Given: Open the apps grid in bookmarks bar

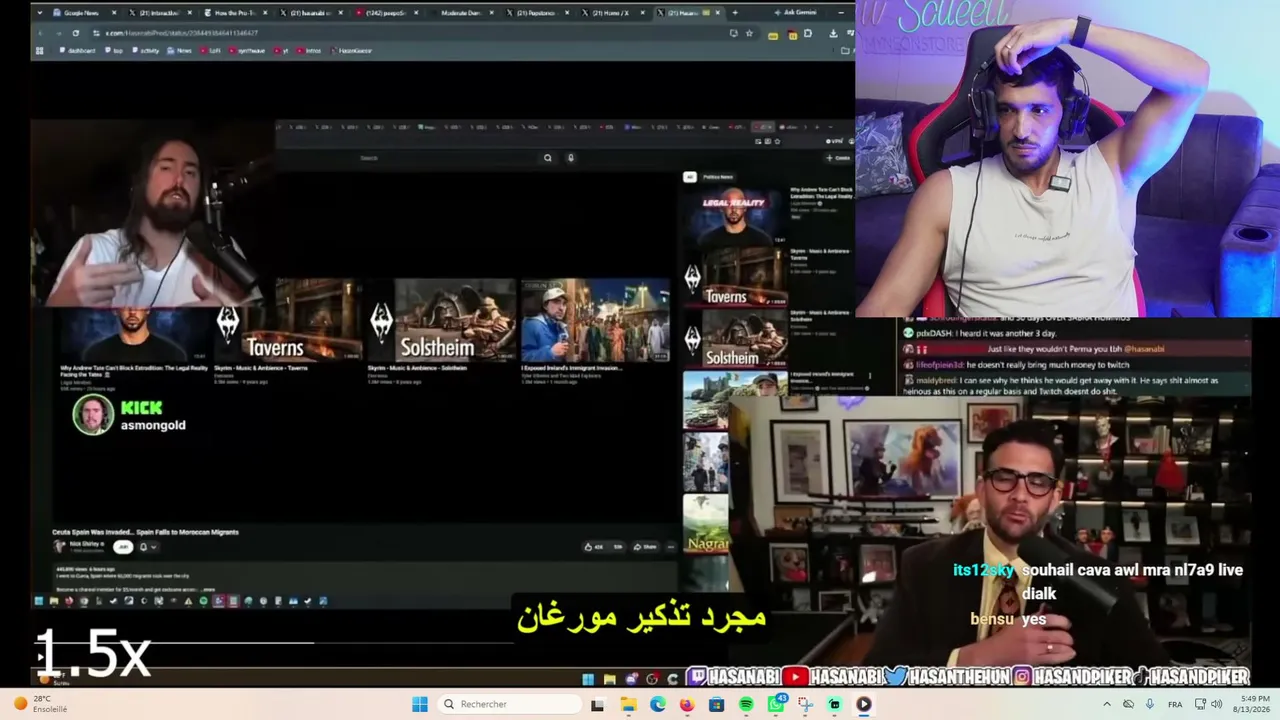Looking at the screenshot, I should pyautogui.click(x=40, y=50).
